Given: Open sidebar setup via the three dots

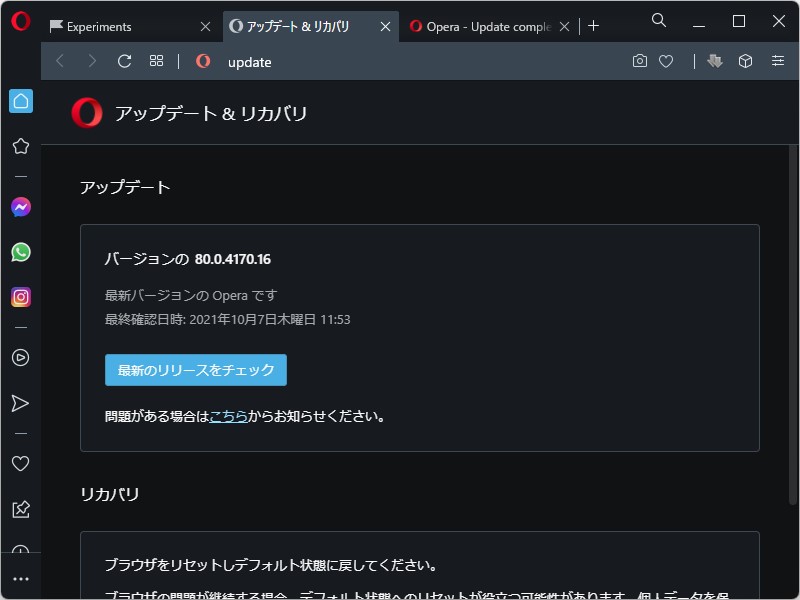Looking at the screenshot, I should 20,578.
